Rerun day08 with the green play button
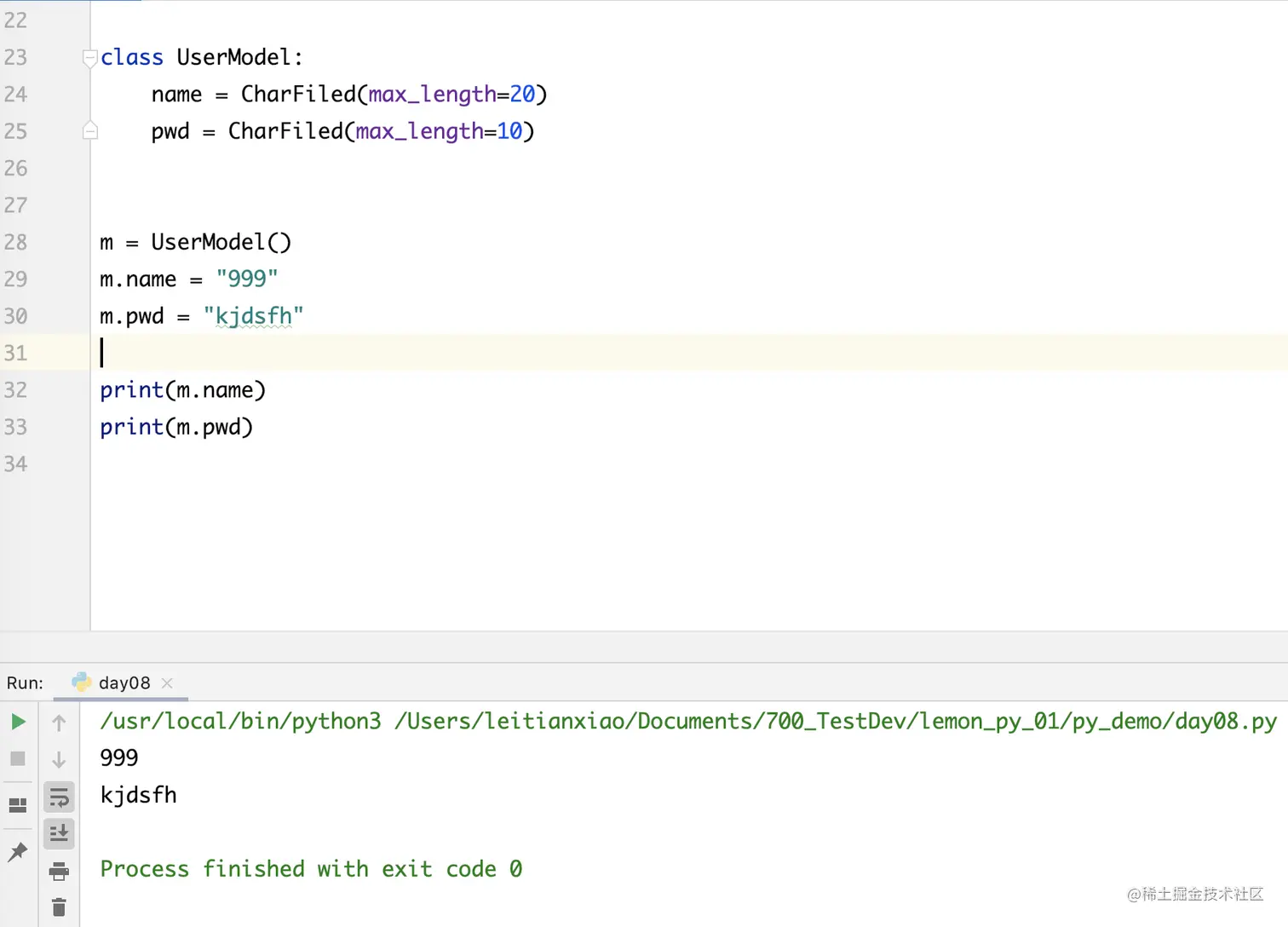 [18, 723]
